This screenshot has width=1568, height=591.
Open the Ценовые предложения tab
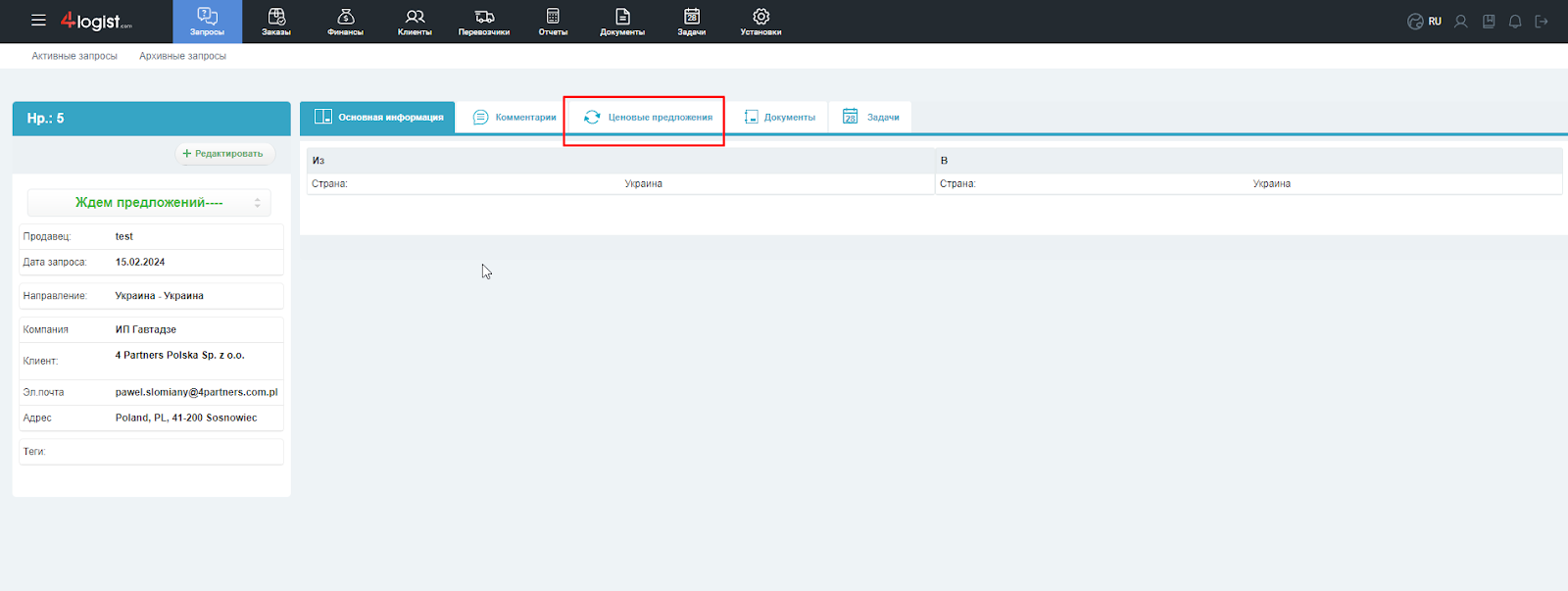pyautogui.click(x=647, y=117)
